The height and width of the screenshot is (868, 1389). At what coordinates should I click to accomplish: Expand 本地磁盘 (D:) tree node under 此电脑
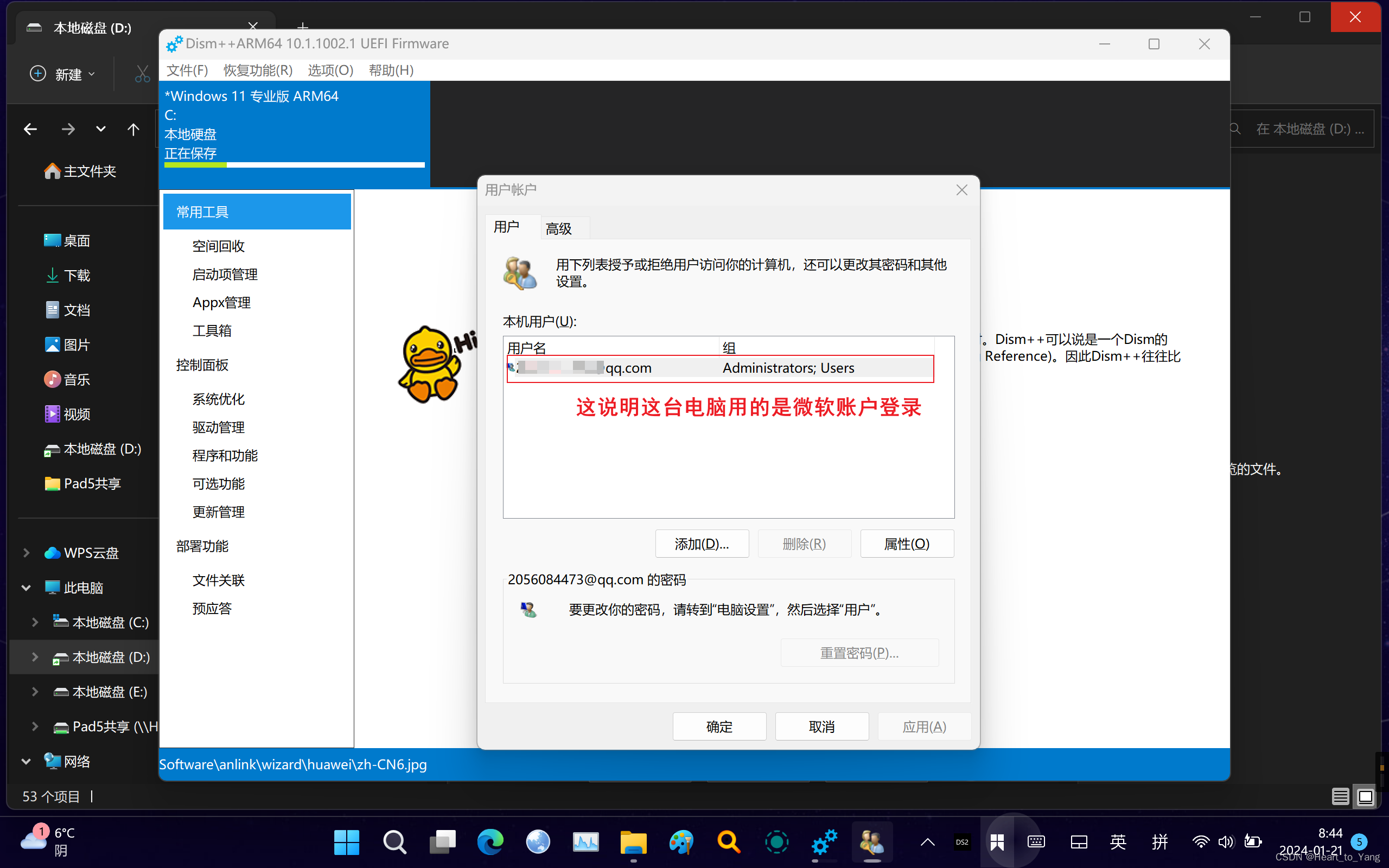coord(35,657)
